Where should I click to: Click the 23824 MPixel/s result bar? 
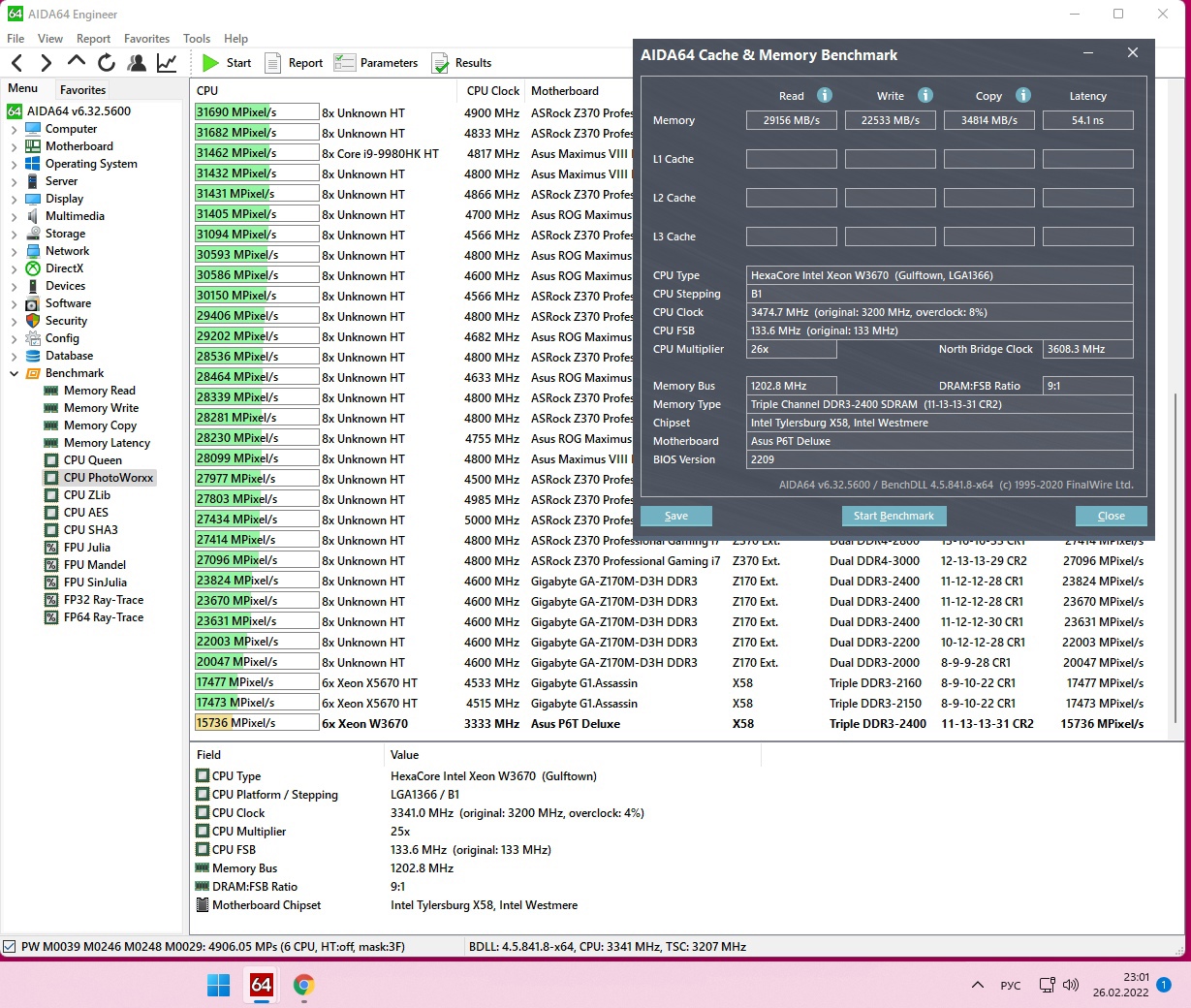click(257, 581)
